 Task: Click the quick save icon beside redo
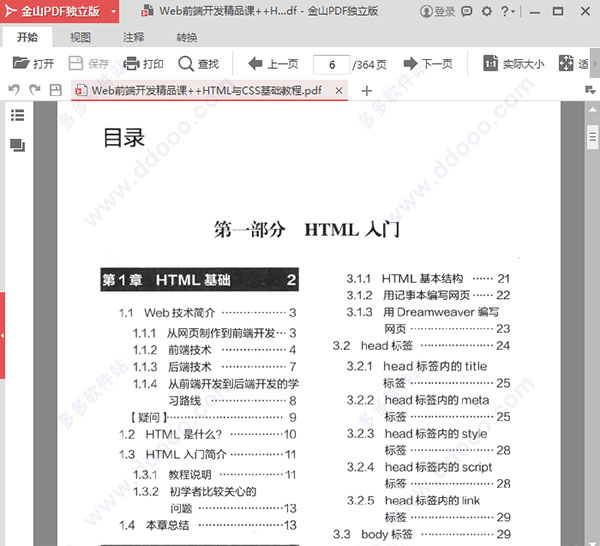coord(55,90)
